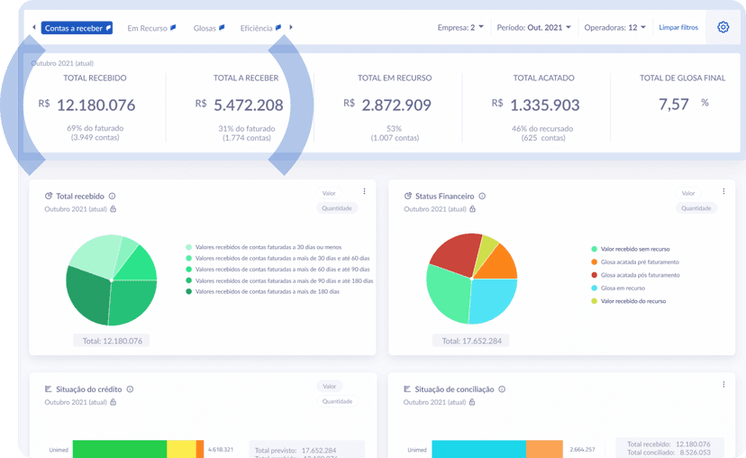Click info icon next to Total recebido

[x=112, y=197]
